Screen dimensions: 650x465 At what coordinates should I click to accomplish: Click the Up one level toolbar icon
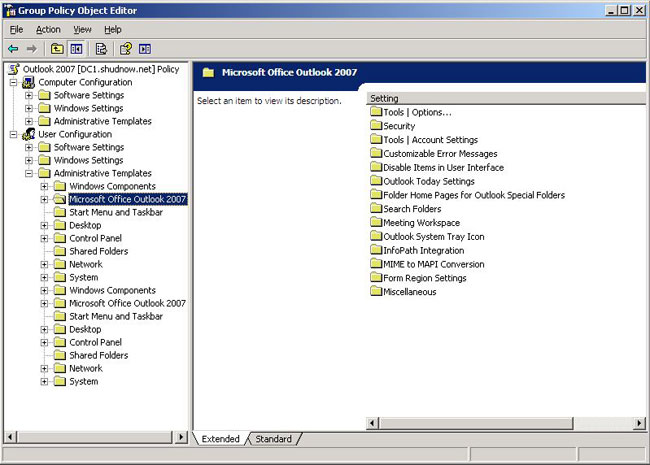57,48
